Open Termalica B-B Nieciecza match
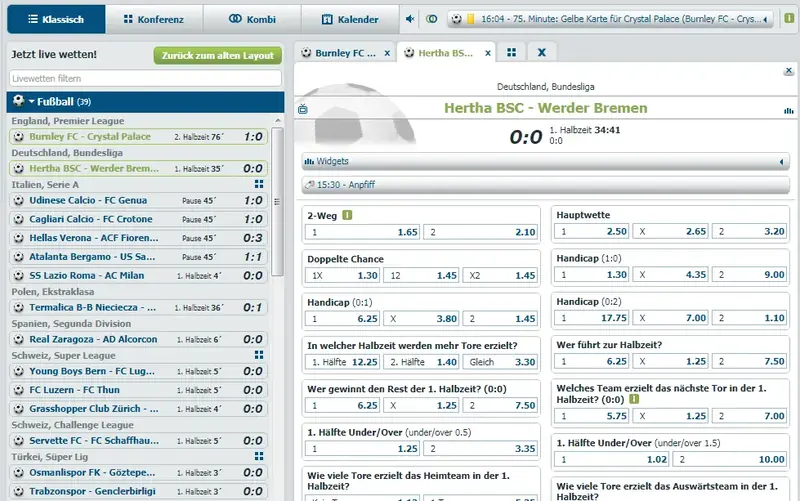The height and width of the screenshot is (501, 800). pyautogui.click(x=138, y=308)
